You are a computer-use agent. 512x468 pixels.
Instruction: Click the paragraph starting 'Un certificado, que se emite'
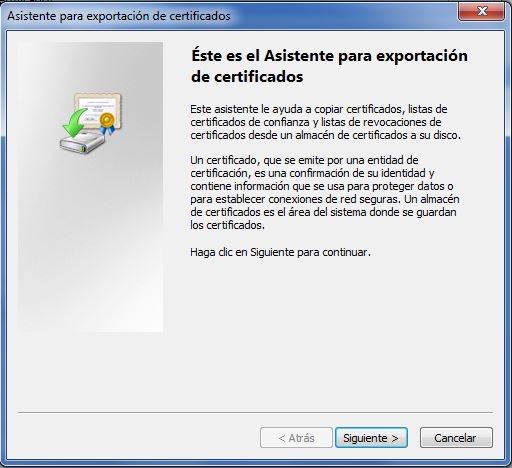(x=325, y=193)
